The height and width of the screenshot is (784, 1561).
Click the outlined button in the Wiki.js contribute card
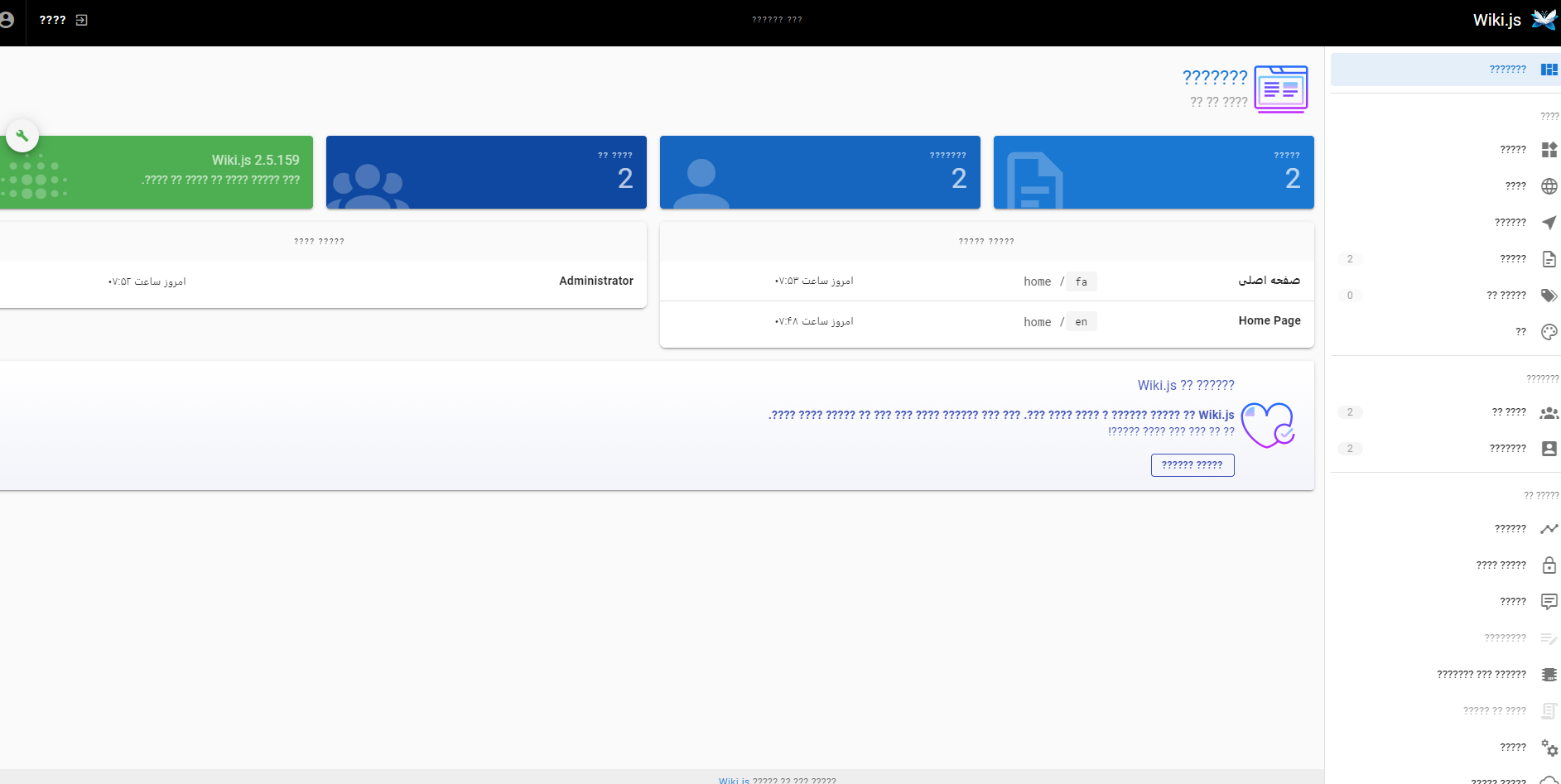pyautogui.click(x=1192, y=465)
